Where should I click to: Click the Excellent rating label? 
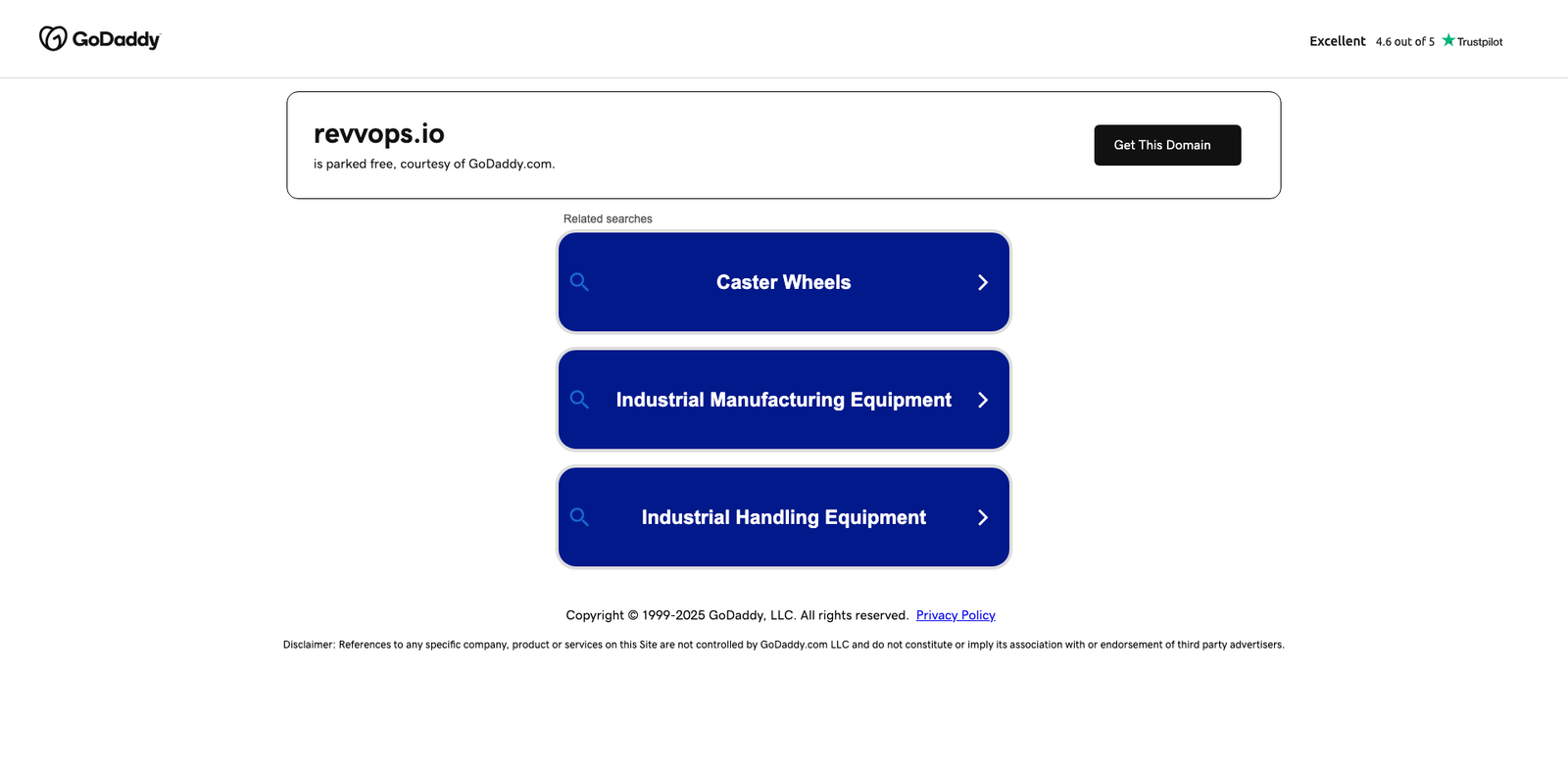(1337, 41)
